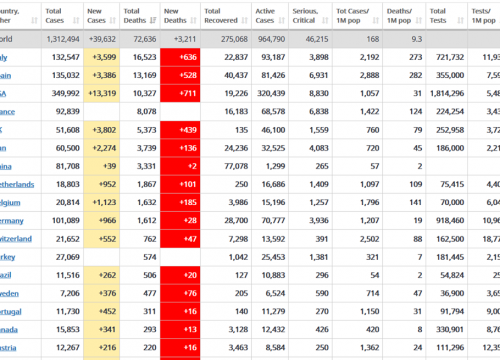Select total tests value 1,814,296
Screen dimensions: 500x360
pyautogui.click(x=447, y=93)
